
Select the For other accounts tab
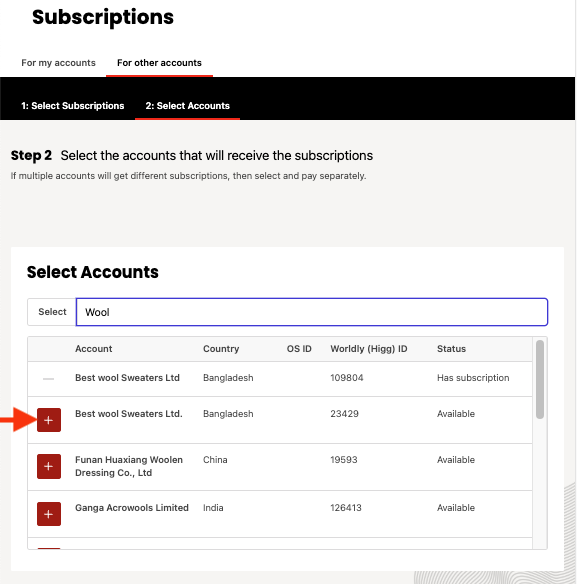point(159,63)
